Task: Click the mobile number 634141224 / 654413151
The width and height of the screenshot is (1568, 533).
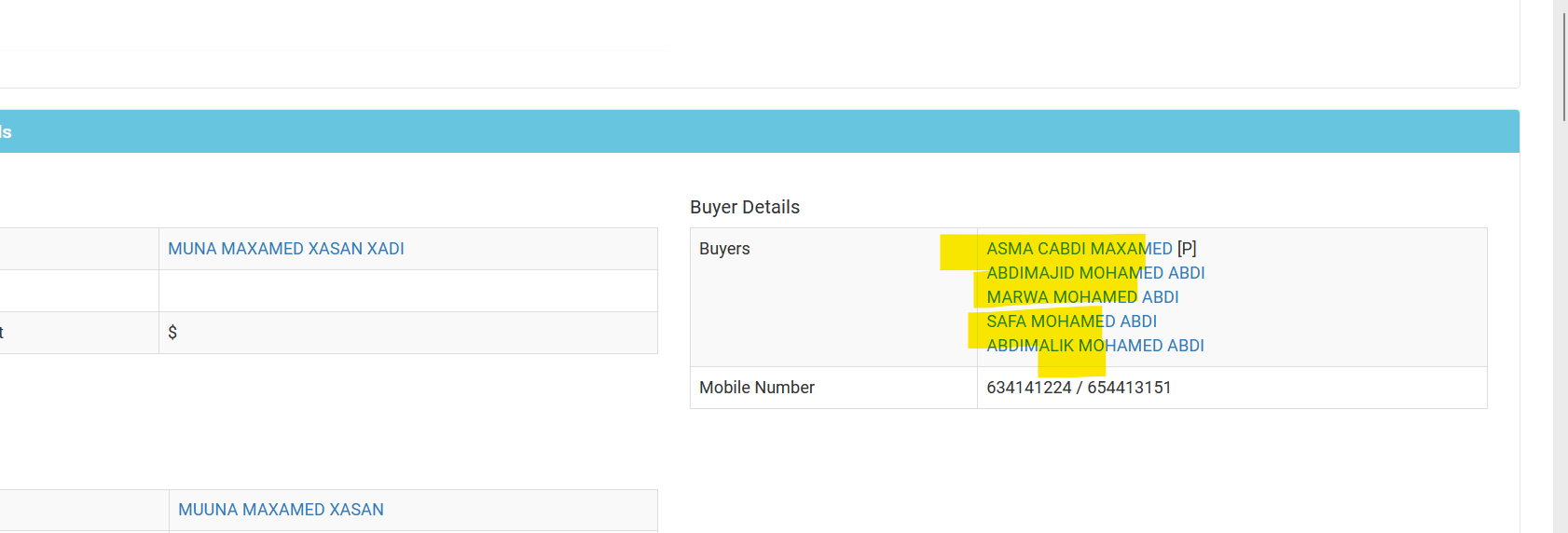Action: coord(1079,388)
